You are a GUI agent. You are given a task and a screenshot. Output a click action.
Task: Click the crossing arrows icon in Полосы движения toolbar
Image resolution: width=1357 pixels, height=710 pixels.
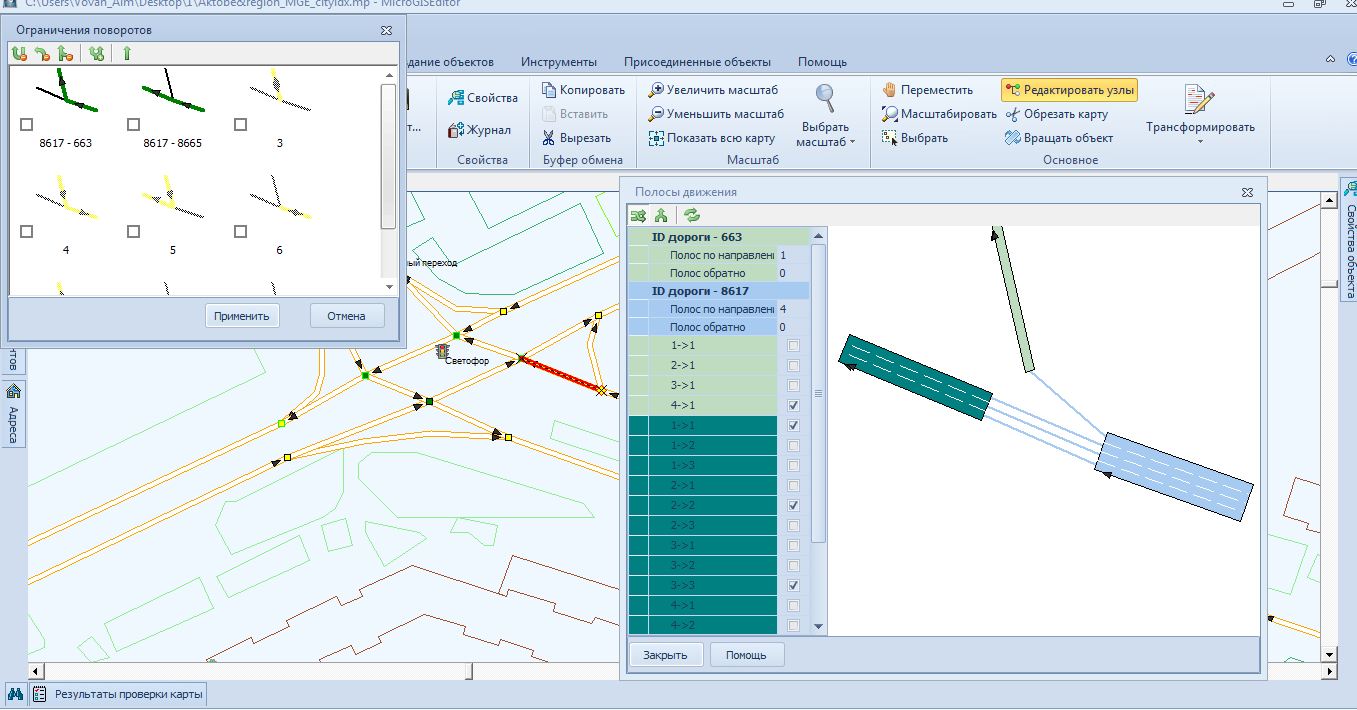(x=639, y=215)
